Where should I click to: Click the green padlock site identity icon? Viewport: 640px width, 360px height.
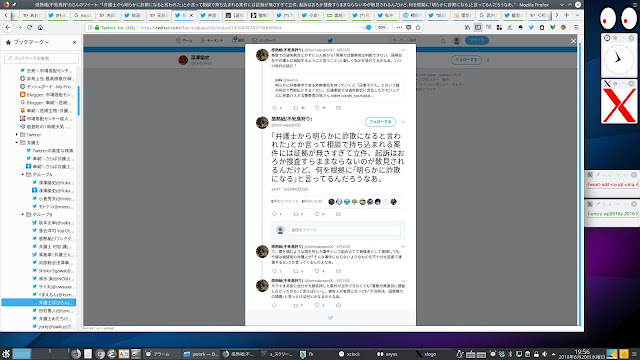click(x=97, y=27)
